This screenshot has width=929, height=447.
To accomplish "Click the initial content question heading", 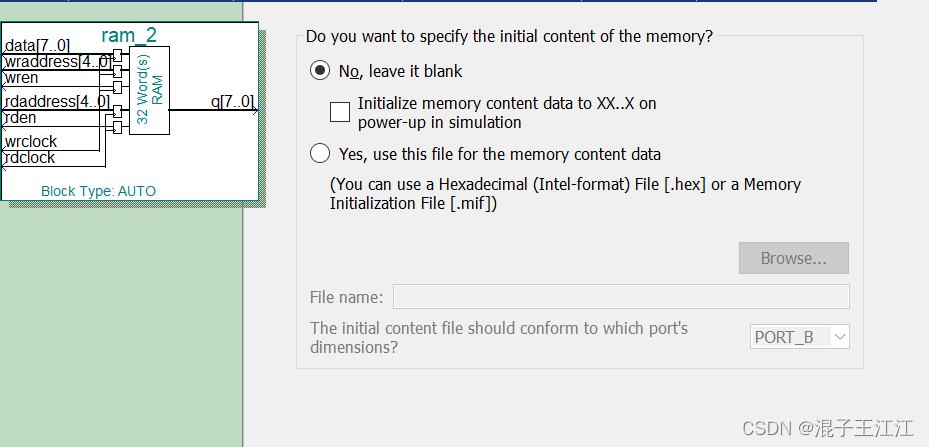I will click(x=509, y=36).
